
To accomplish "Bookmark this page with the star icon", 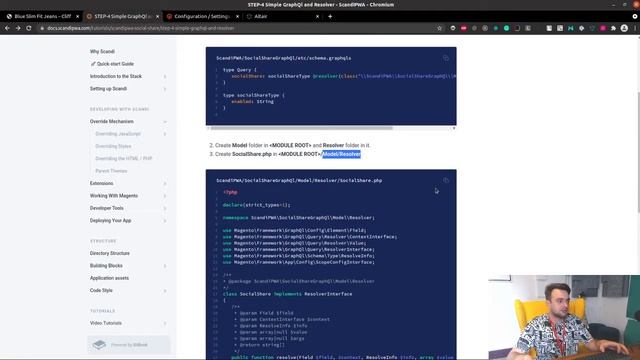I will (440, 28).
